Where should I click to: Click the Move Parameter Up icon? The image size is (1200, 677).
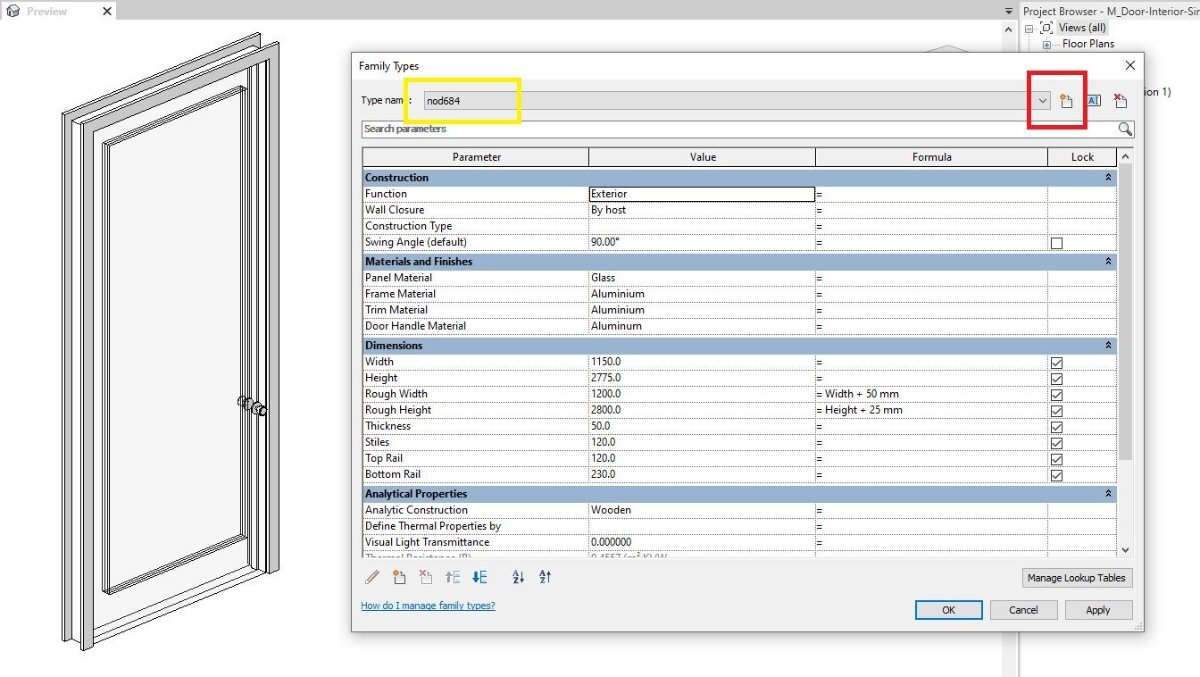[x=453, y=577]
